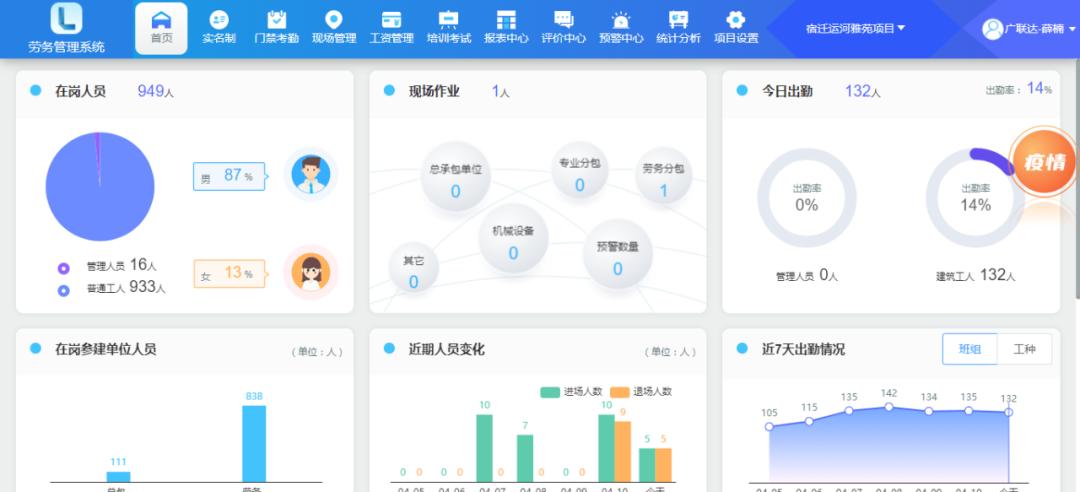
Task: Open 报表中心 report center
Action: click(506, 28)
